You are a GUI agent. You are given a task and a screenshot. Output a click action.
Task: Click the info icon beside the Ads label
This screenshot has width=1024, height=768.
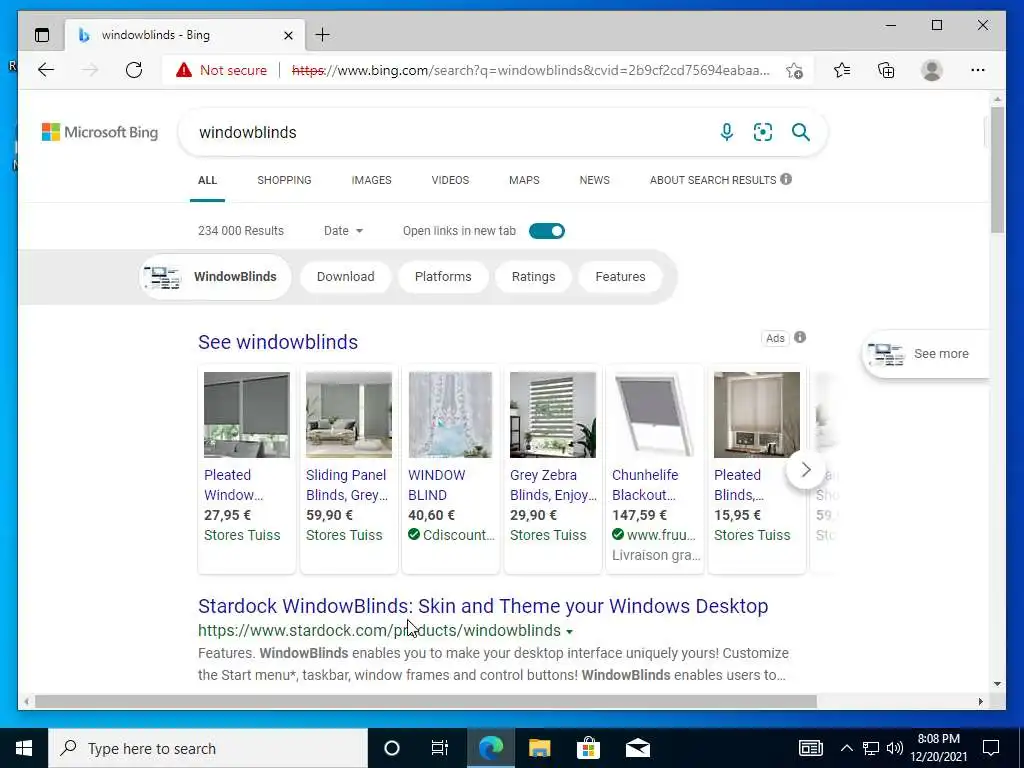(x=800, y=337)
